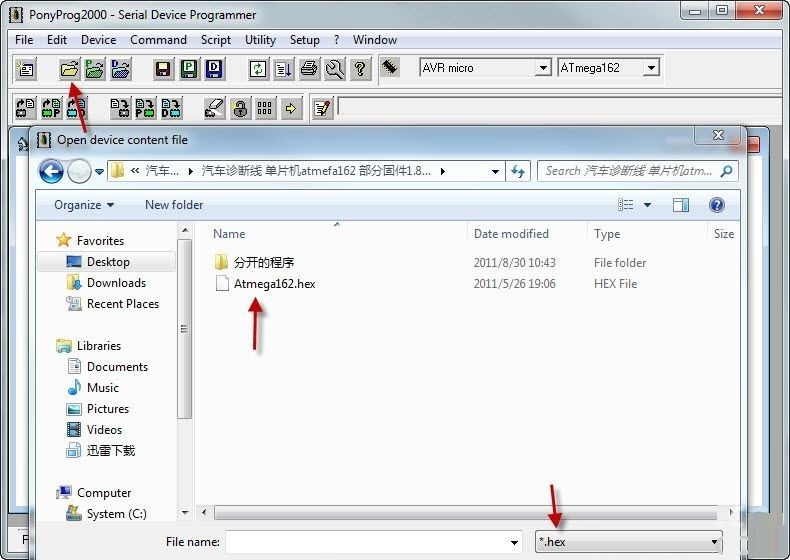
Task: Expand the File name history dropdown arrow
Action: pos(514,542)
